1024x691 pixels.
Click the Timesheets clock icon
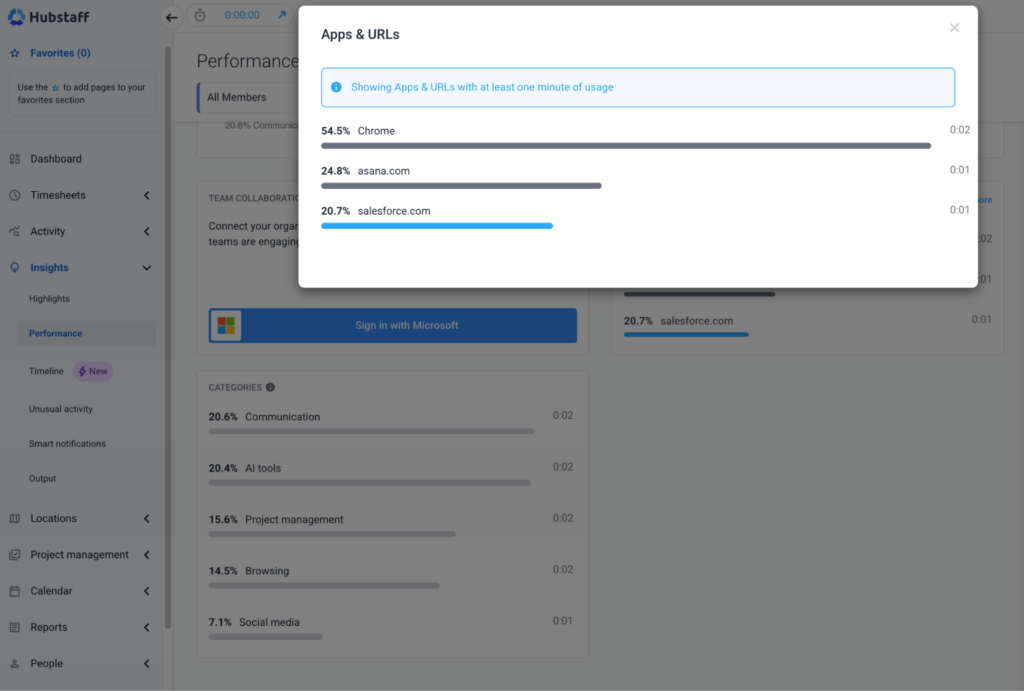pos(15,195)
